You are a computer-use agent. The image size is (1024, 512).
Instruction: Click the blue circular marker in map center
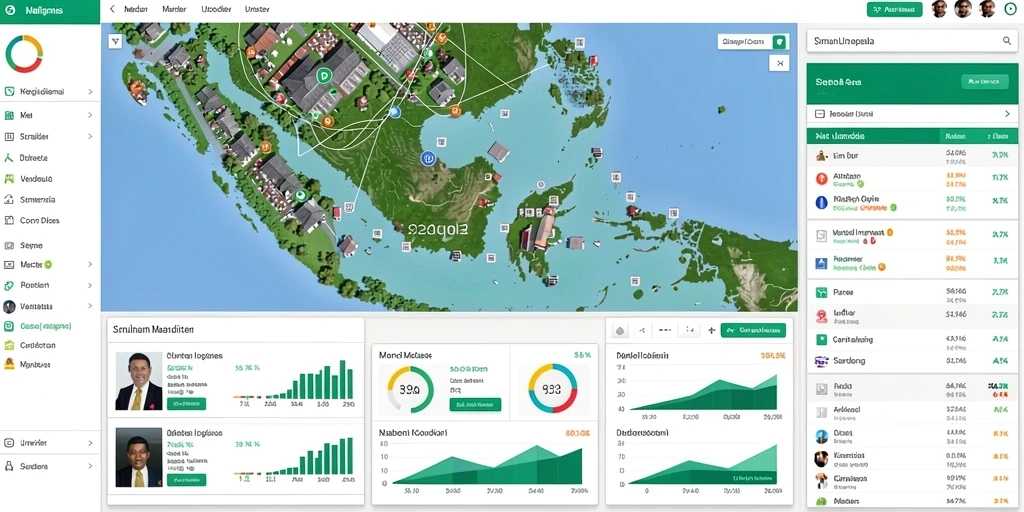click(428, 157)
